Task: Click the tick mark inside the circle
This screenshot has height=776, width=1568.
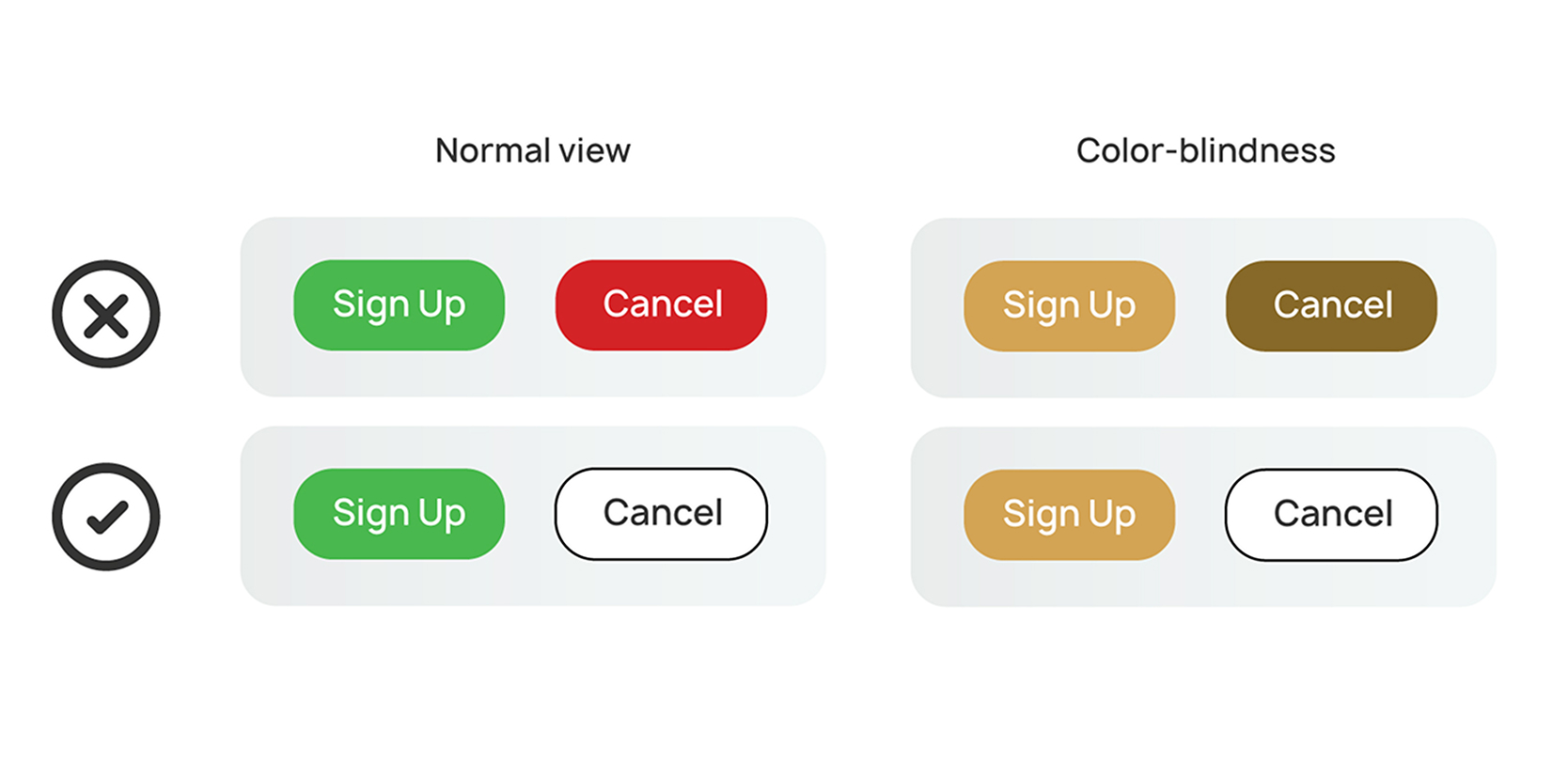Action: 107,518
